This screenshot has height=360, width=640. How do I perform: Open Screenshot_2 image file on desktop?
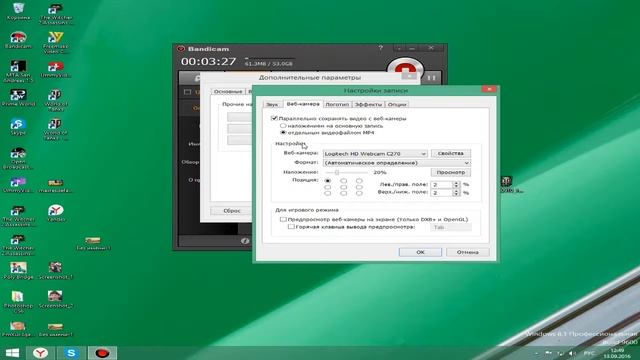[x=55, y=299]
